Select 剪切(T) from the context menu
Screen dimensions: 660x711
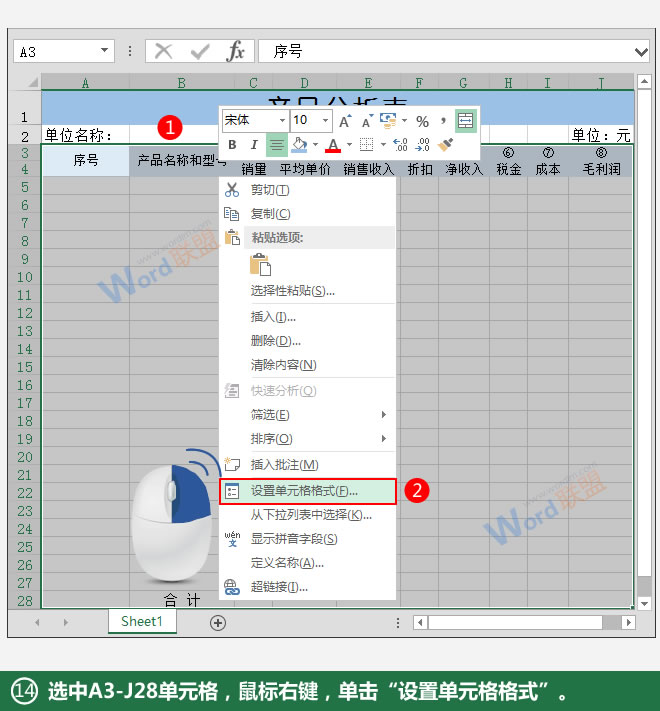pyautogui.click(x=307, y=190)
